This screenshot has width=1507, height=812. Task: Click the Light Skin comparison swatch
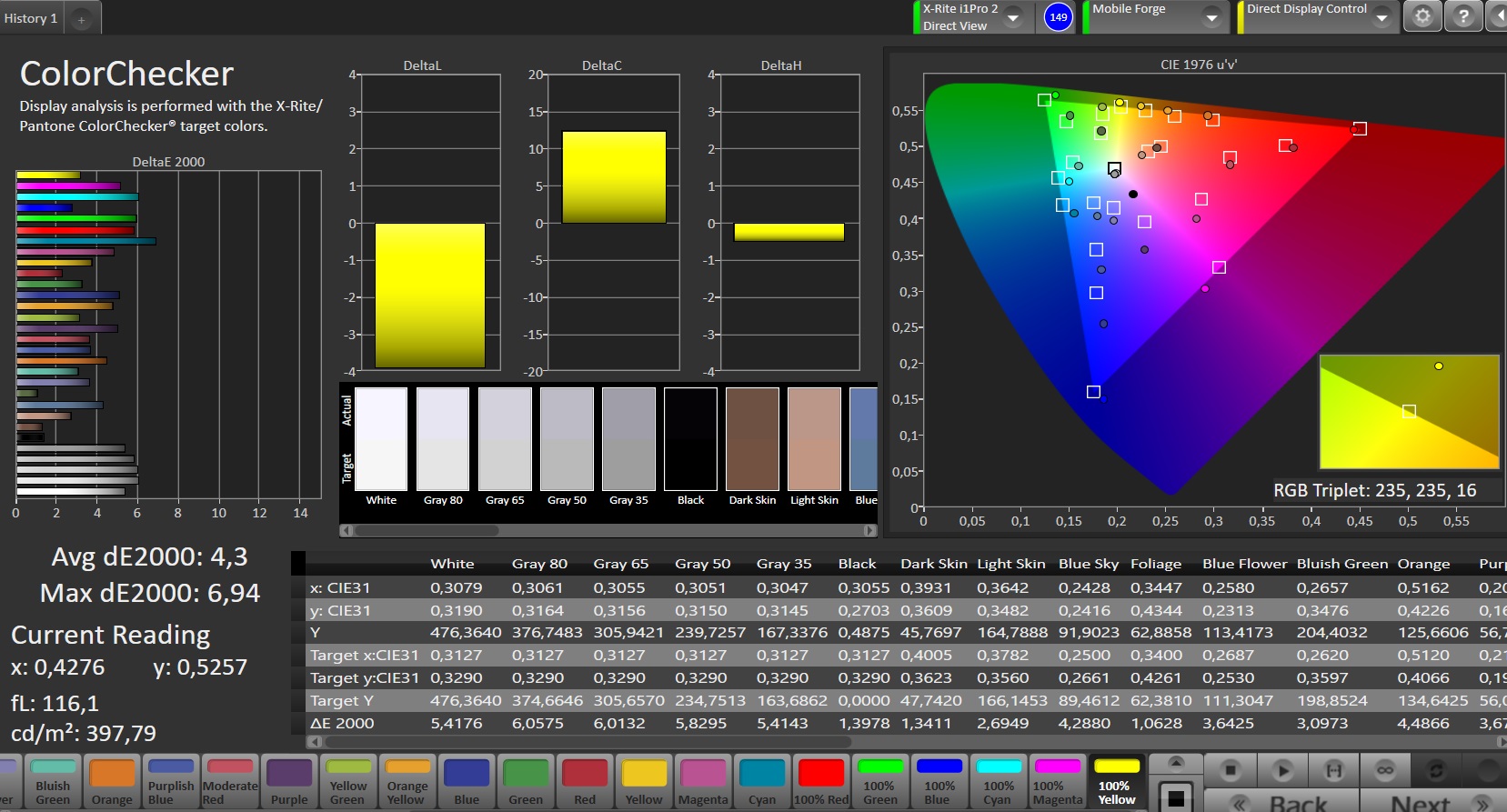tap(814, 439)
